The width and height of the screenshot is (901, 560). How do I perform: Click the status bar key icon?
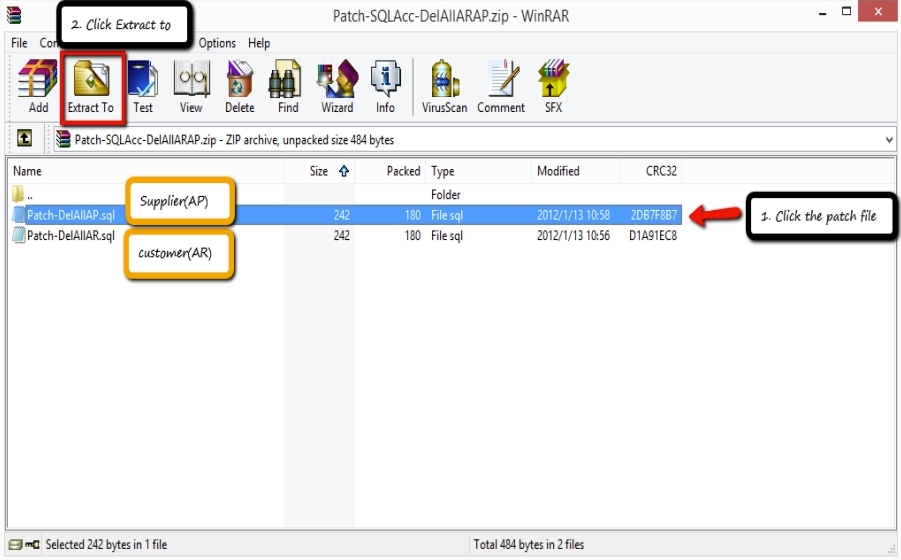pos(33,544)
